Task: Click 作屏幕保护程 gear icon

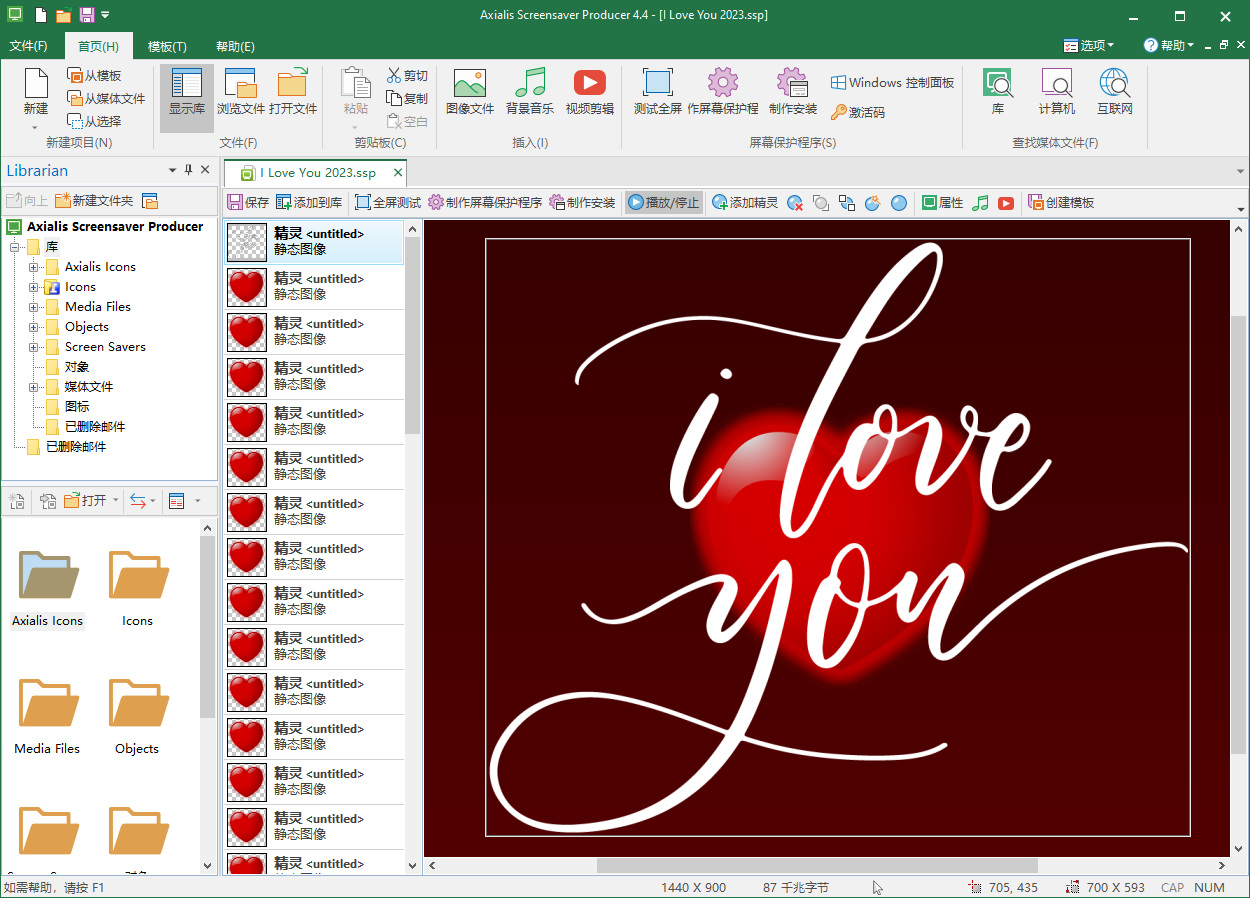Action: pos(723,93)
